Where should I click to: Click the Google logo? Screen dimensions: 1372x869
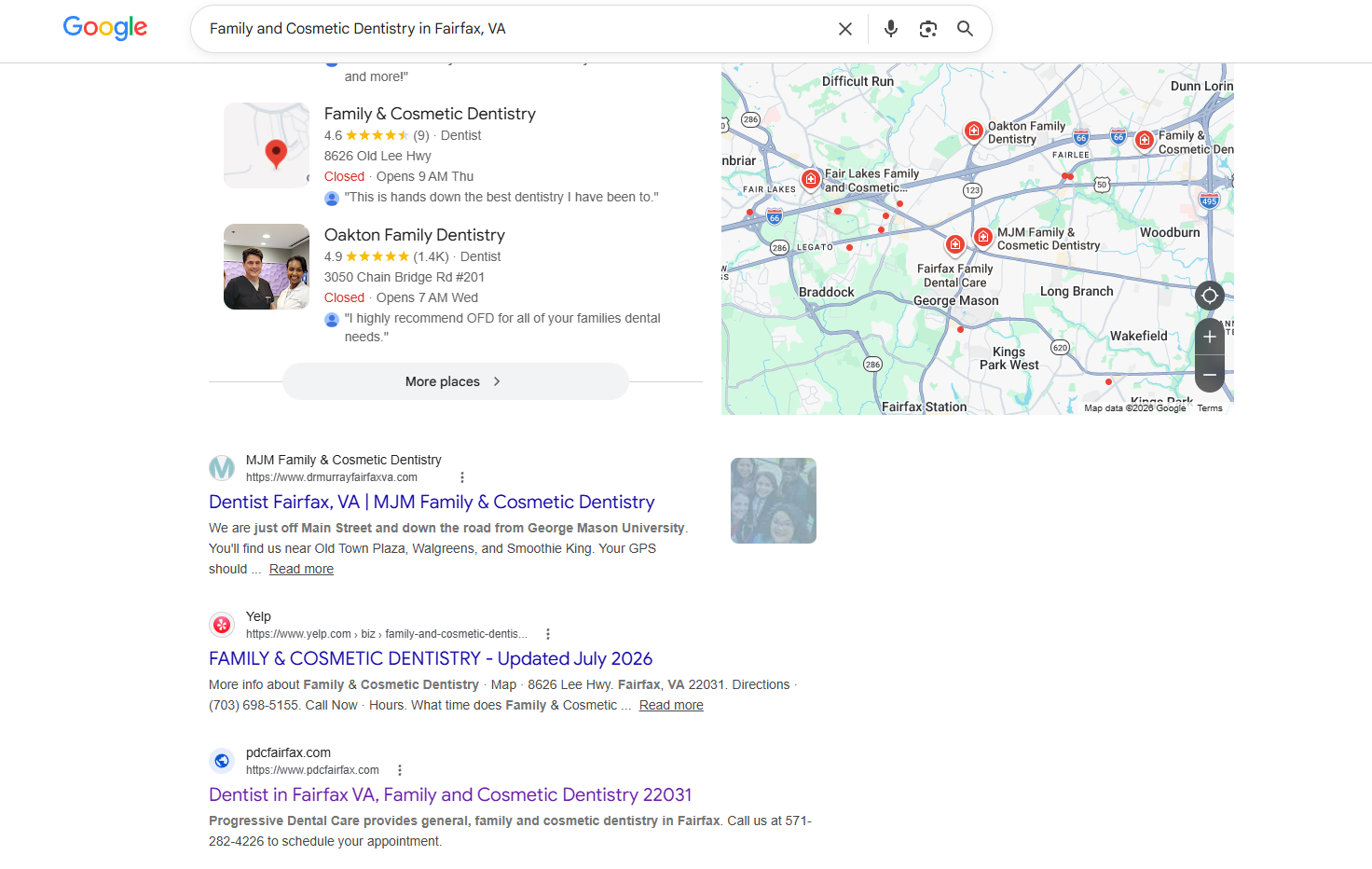pyautogui.click(x=105, y=28)
